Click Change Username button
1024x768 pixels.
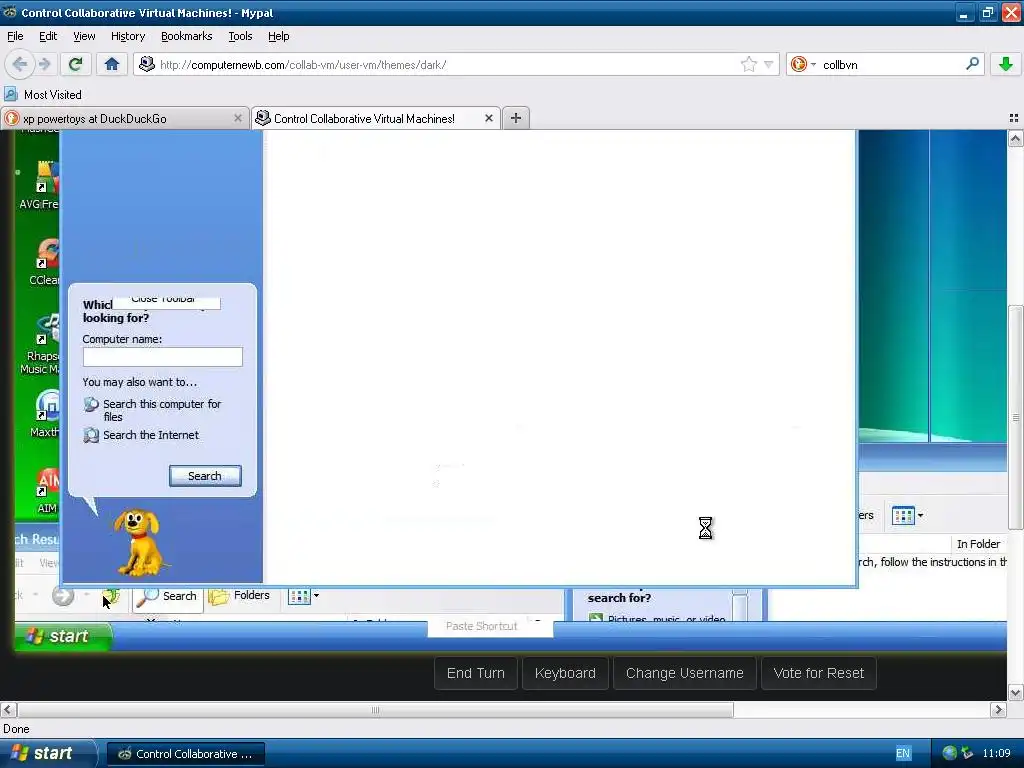684,673
